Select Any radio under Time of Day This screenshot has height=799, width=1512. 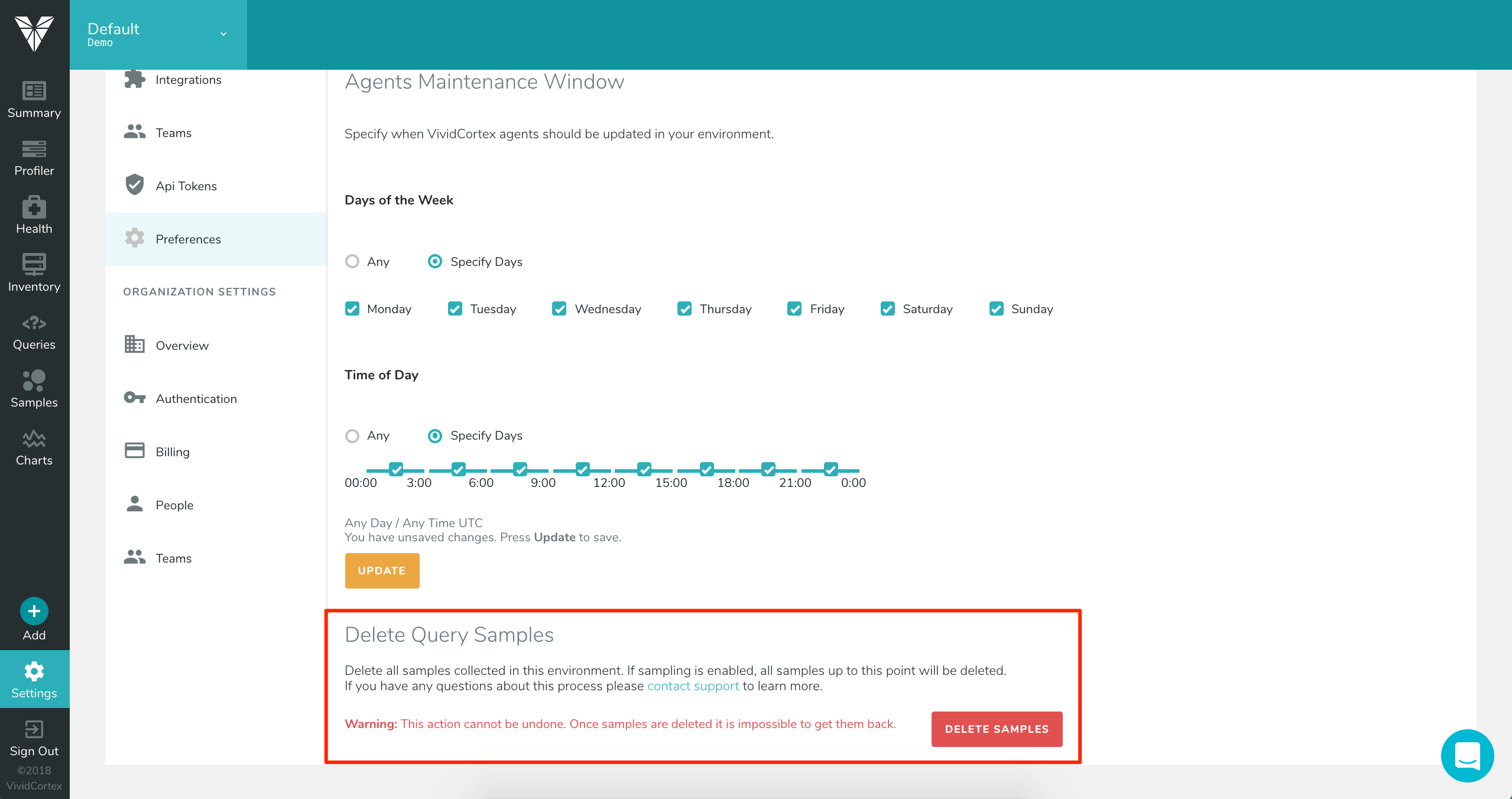click(x=352, y=436)
